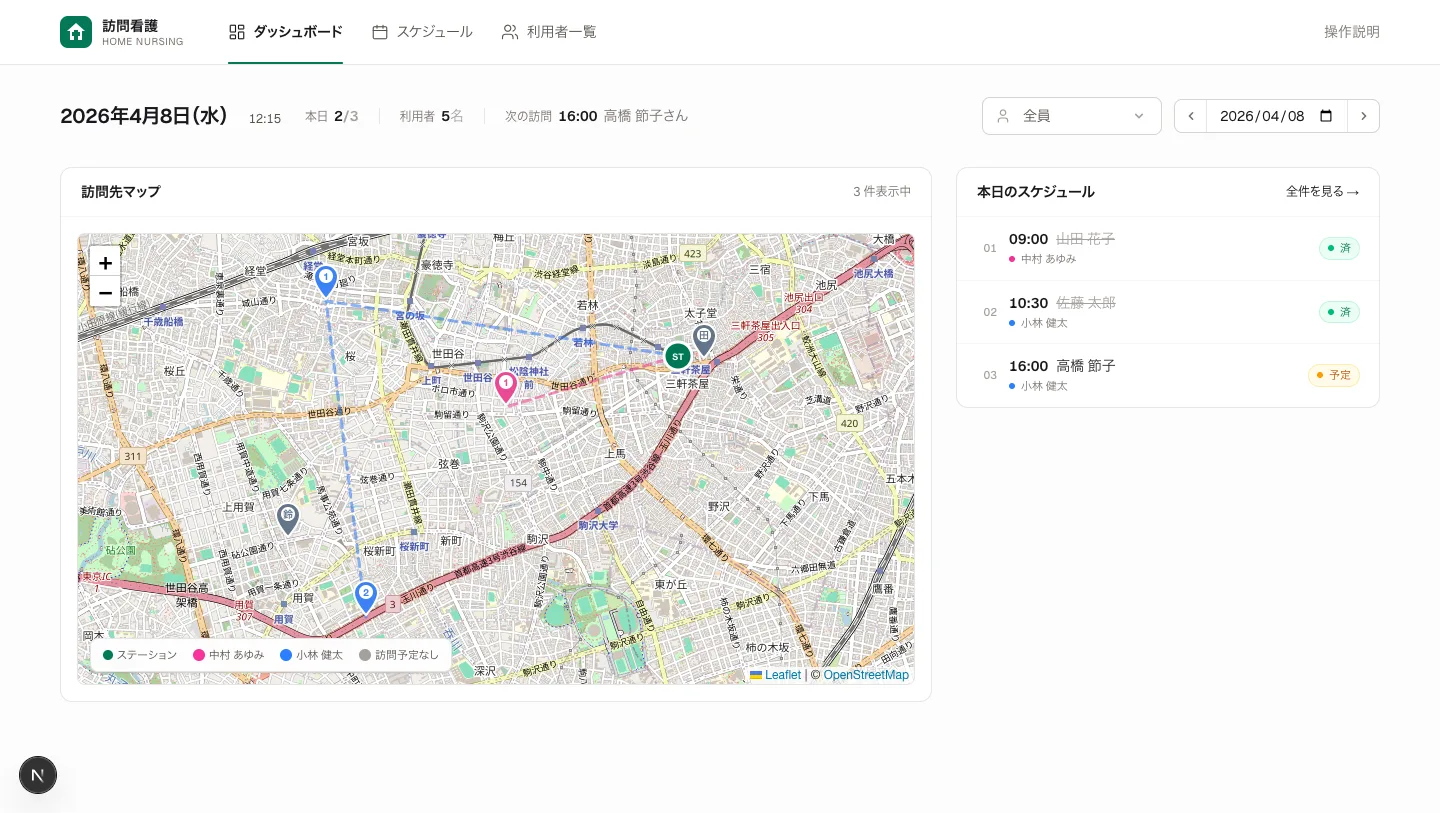Click 全件を見る to view all schedules
This screenshot has width=1440, height=813.
point(1322,192)
